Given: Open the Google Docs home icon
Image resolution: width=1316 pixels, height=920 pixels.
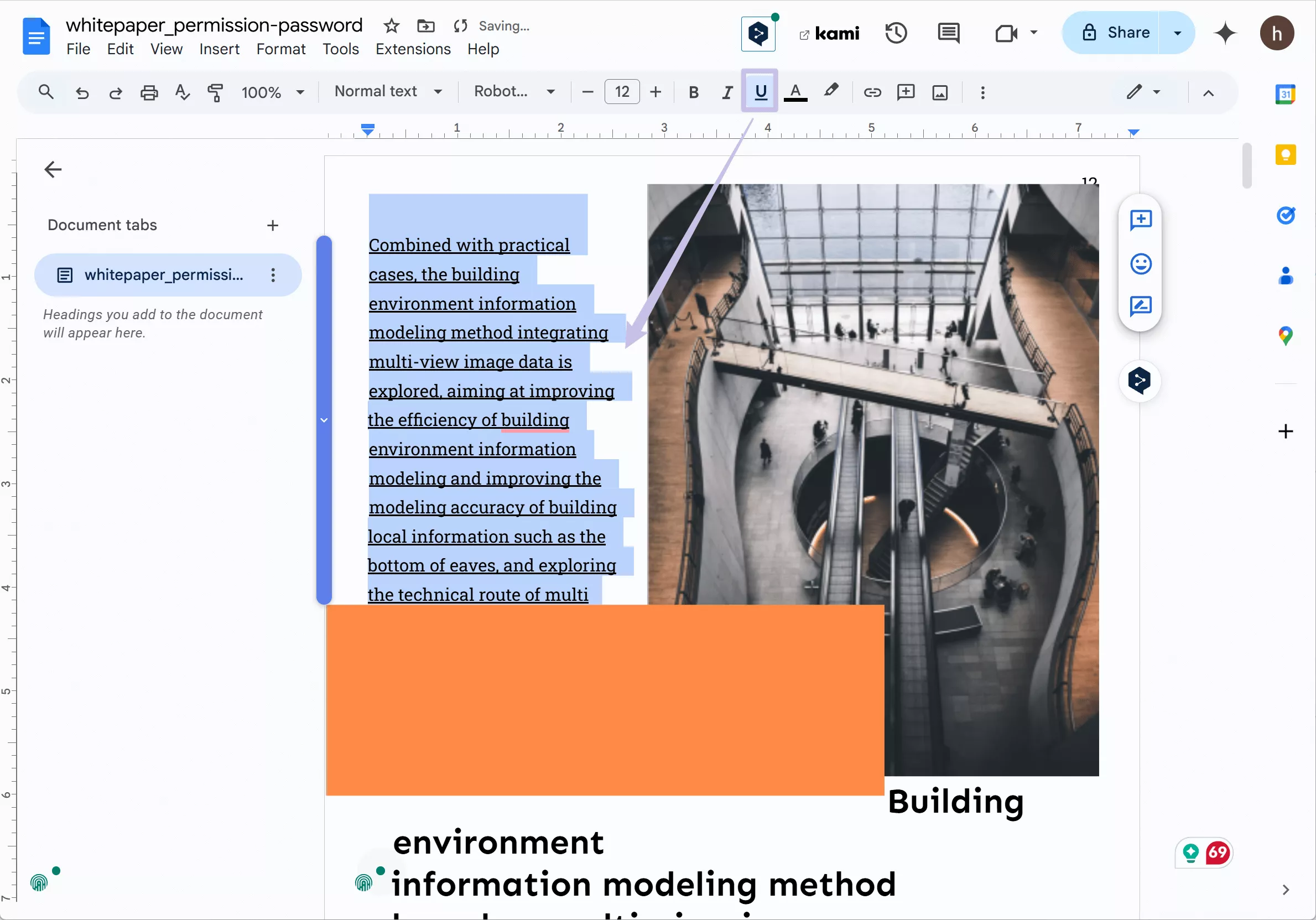Looking at the screenshot, I should click(x=36, y=36).
